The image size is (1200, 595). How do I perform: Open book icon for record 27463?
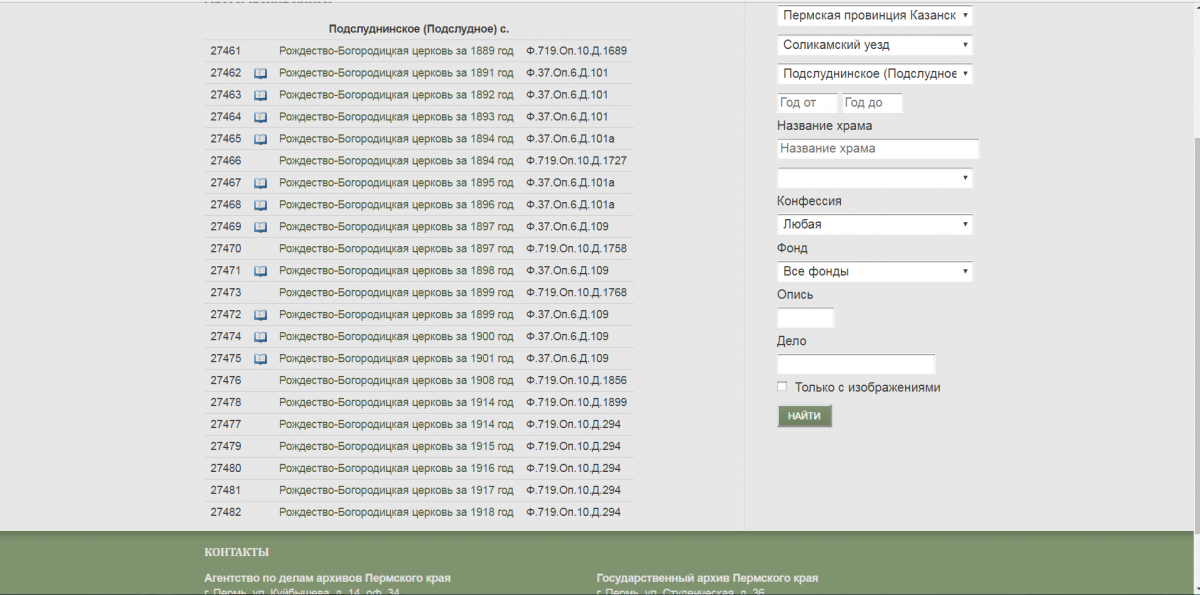[260, 95]
